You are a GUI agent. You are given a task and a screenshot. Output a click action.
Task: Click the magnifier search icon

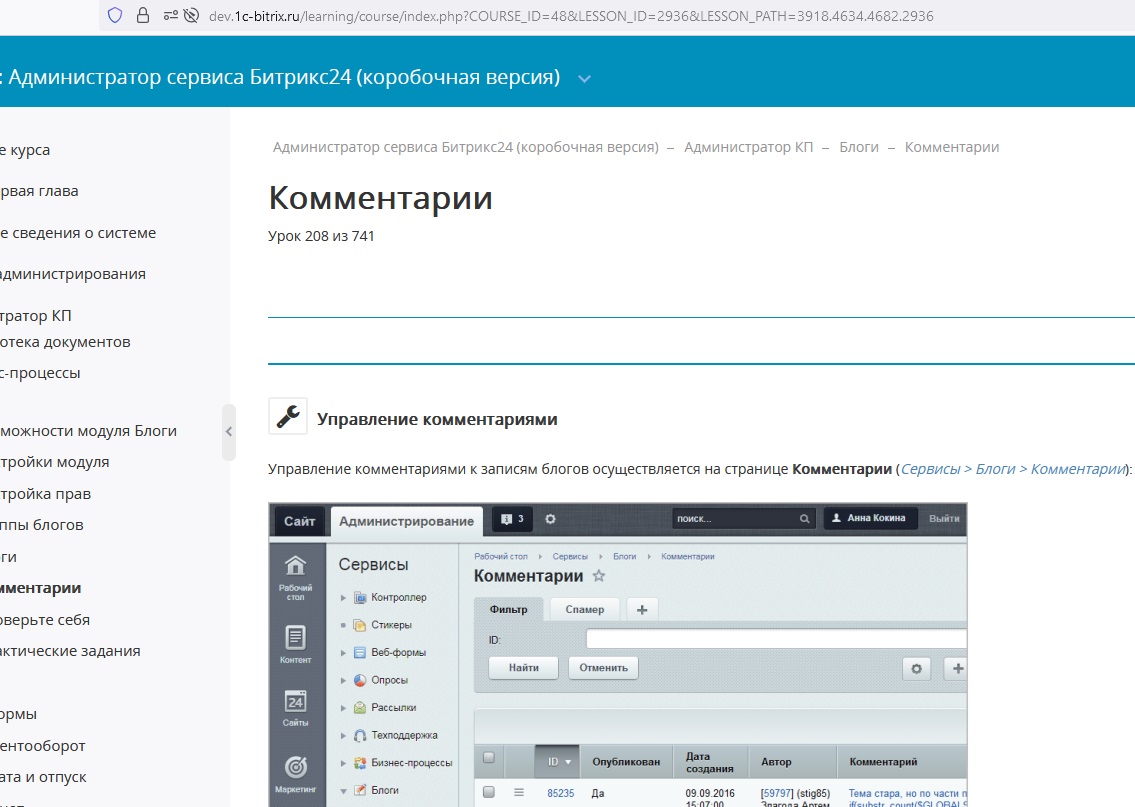point(804,519)
